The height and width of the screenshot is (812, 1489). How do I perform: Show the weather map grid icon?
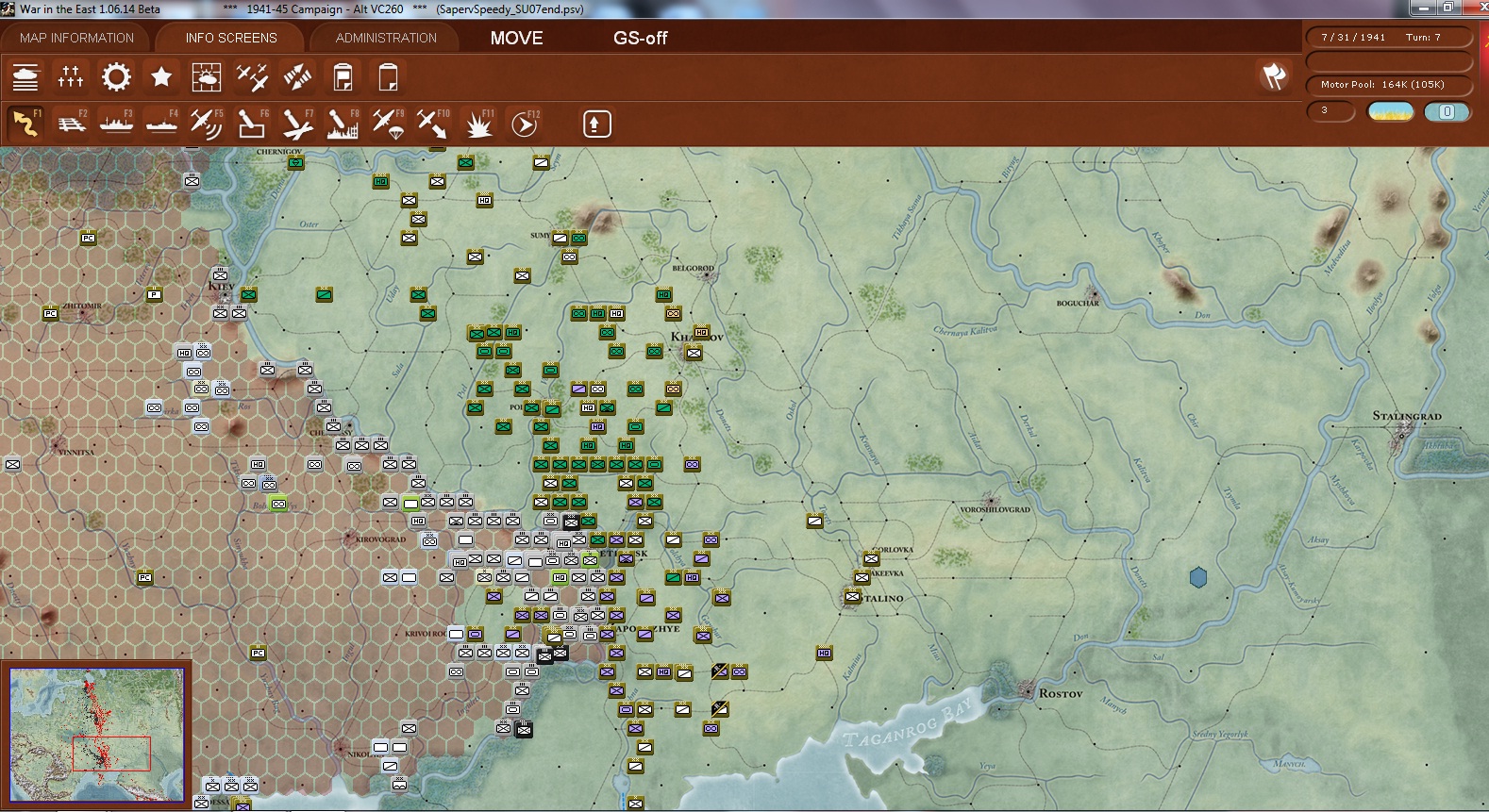(207, 76)
